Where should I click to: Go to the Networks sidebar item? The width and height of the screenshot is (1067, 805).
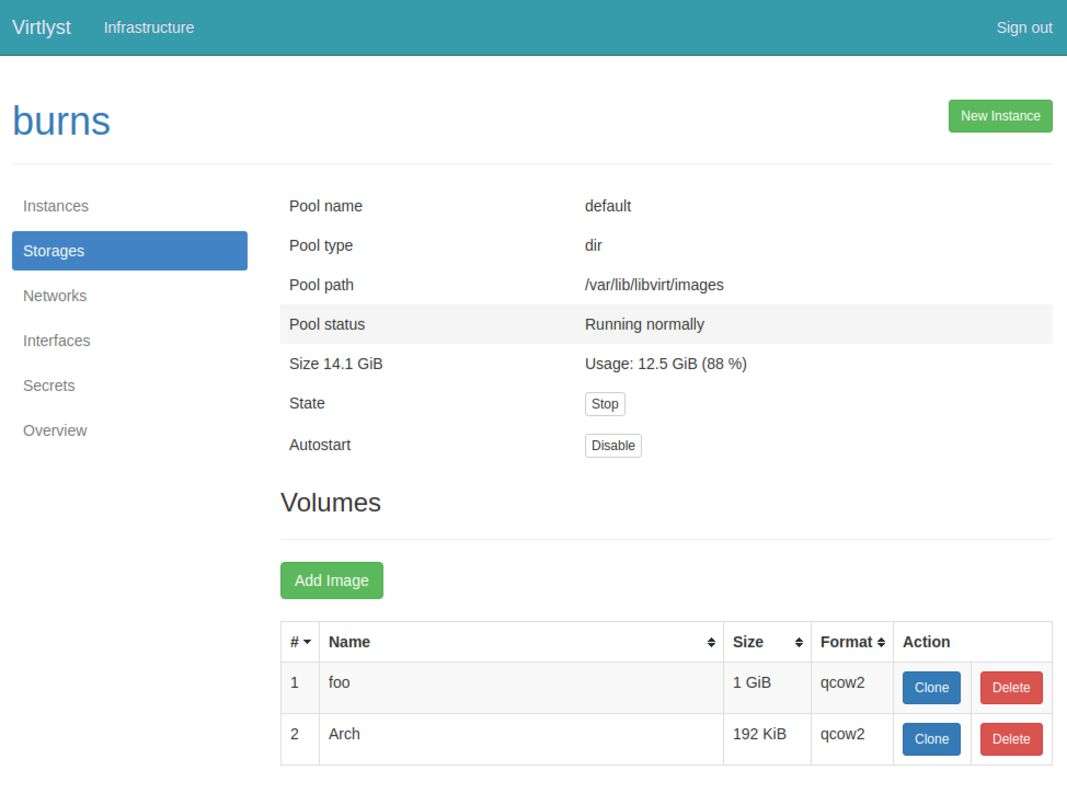click(x=55, y=296)
